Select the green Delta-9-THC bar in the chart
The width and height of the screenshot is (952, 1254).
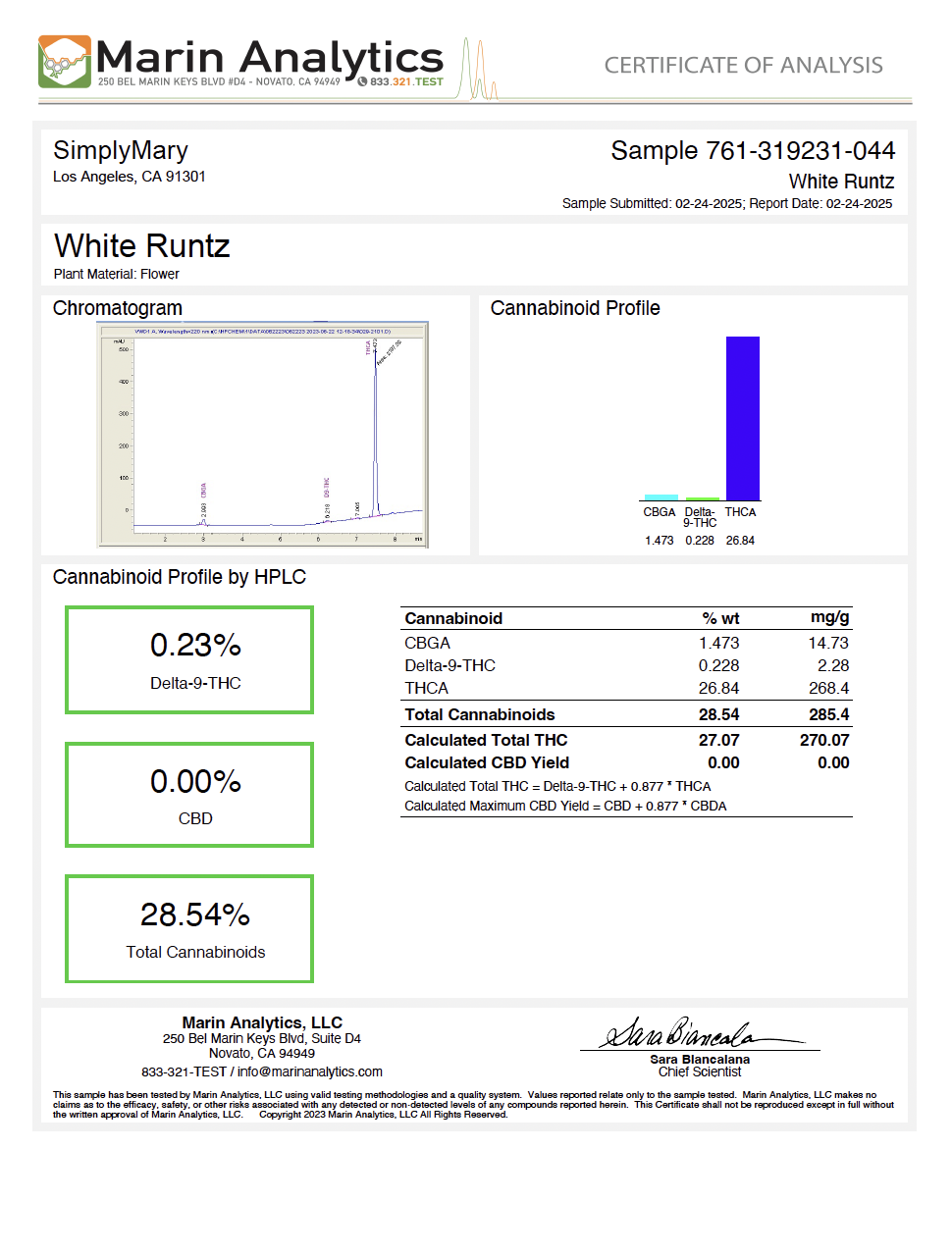point(703,499)
